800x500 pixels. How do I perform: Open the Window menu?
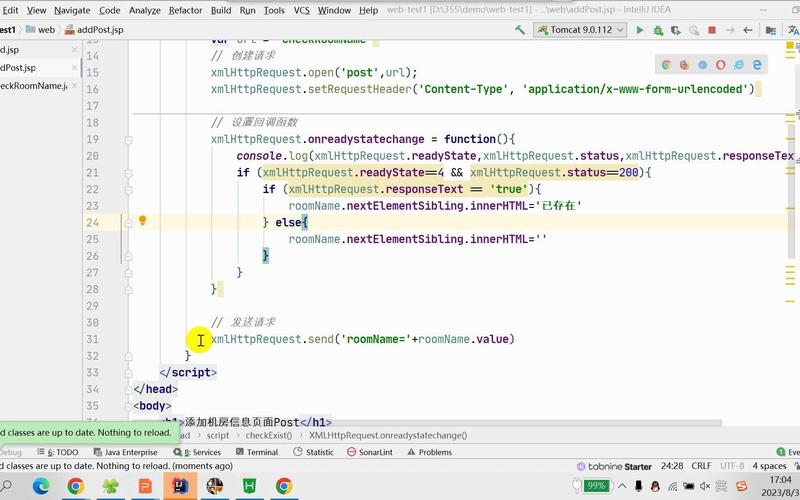(x=334, y=10)
